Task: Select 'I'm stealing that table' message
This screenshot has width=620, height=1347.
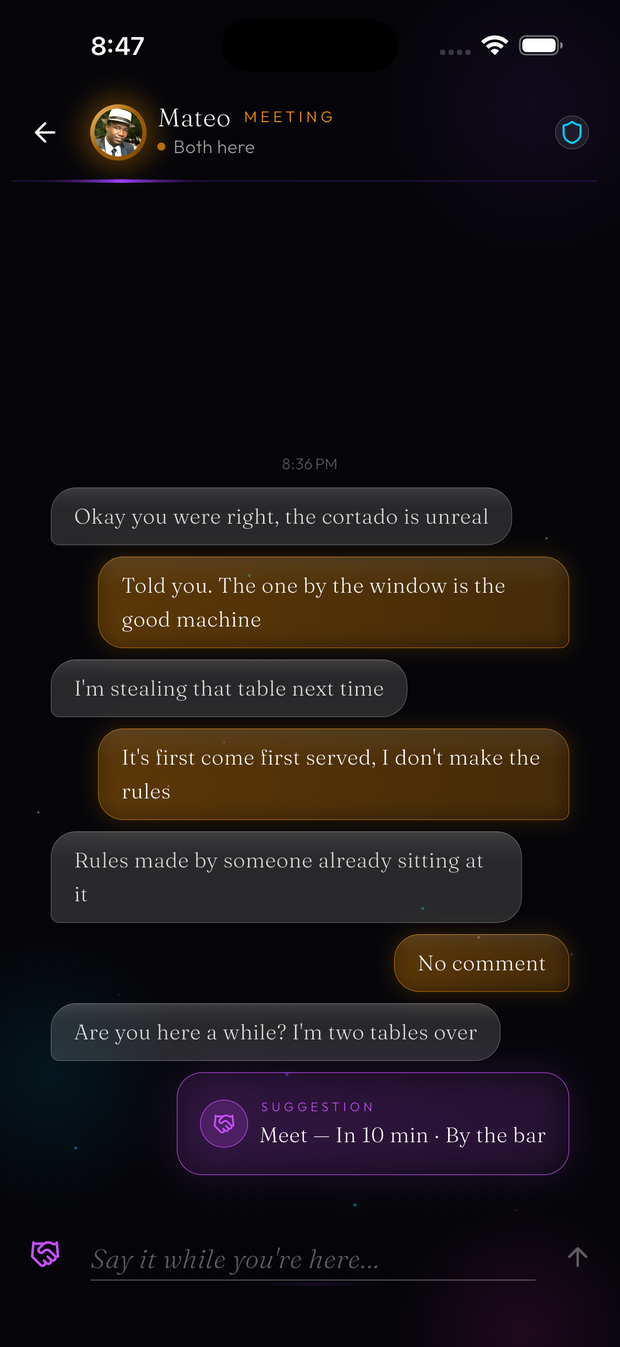Action: (x=229, y=688)
